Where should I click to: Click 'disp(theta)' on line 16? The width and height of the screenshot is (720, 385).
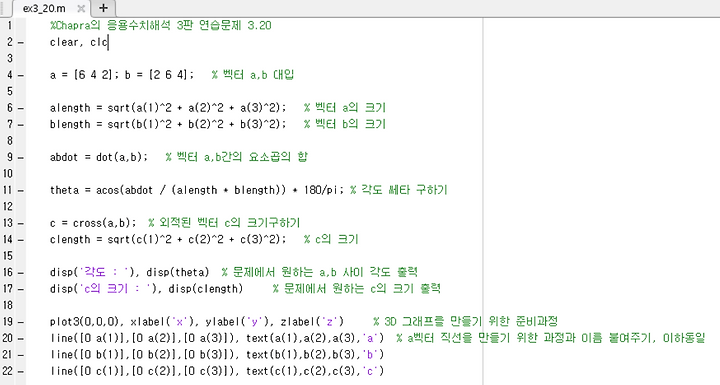tap(178, 272)
